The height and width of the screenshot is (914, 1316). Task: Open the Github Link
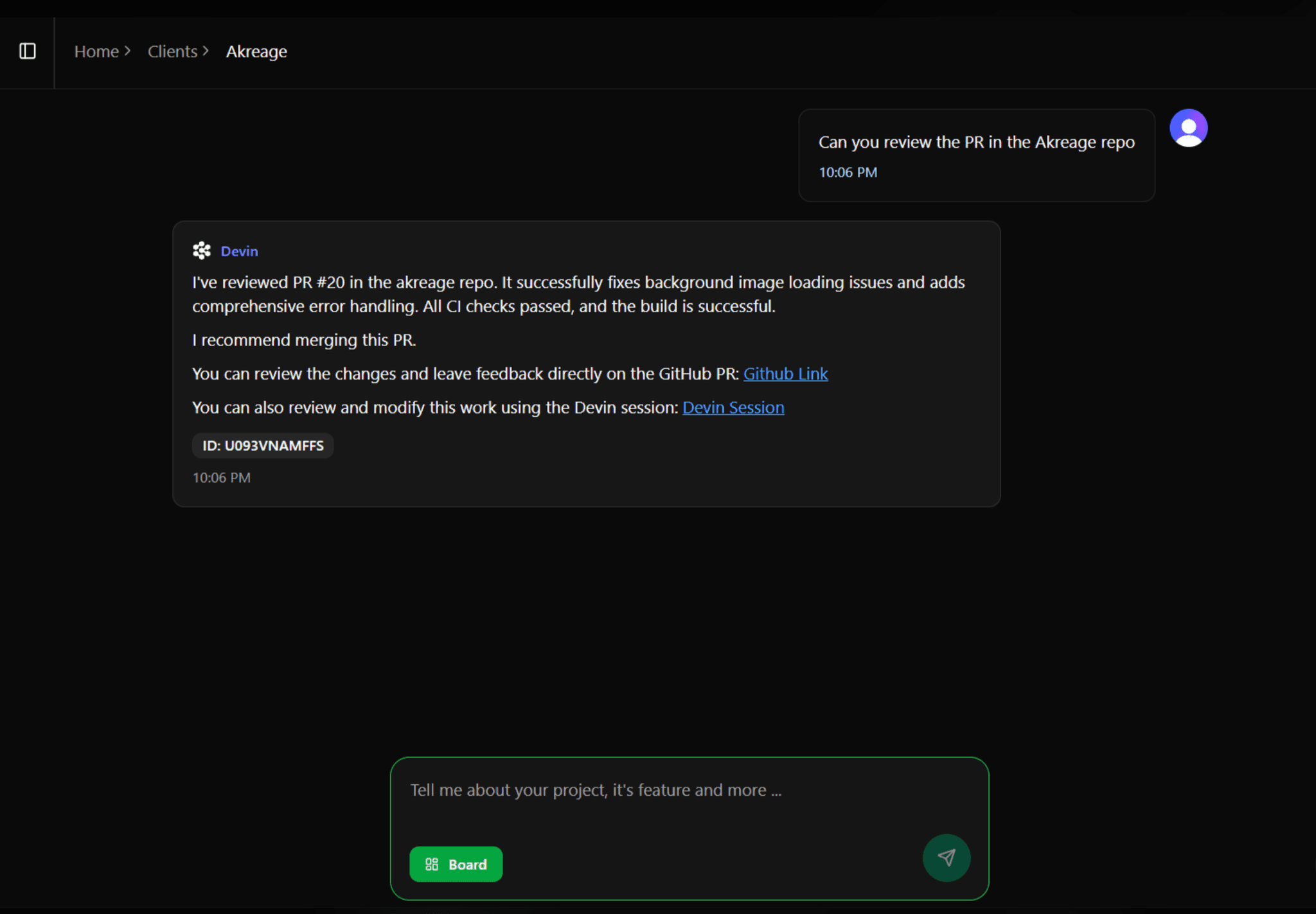point(785,374)
